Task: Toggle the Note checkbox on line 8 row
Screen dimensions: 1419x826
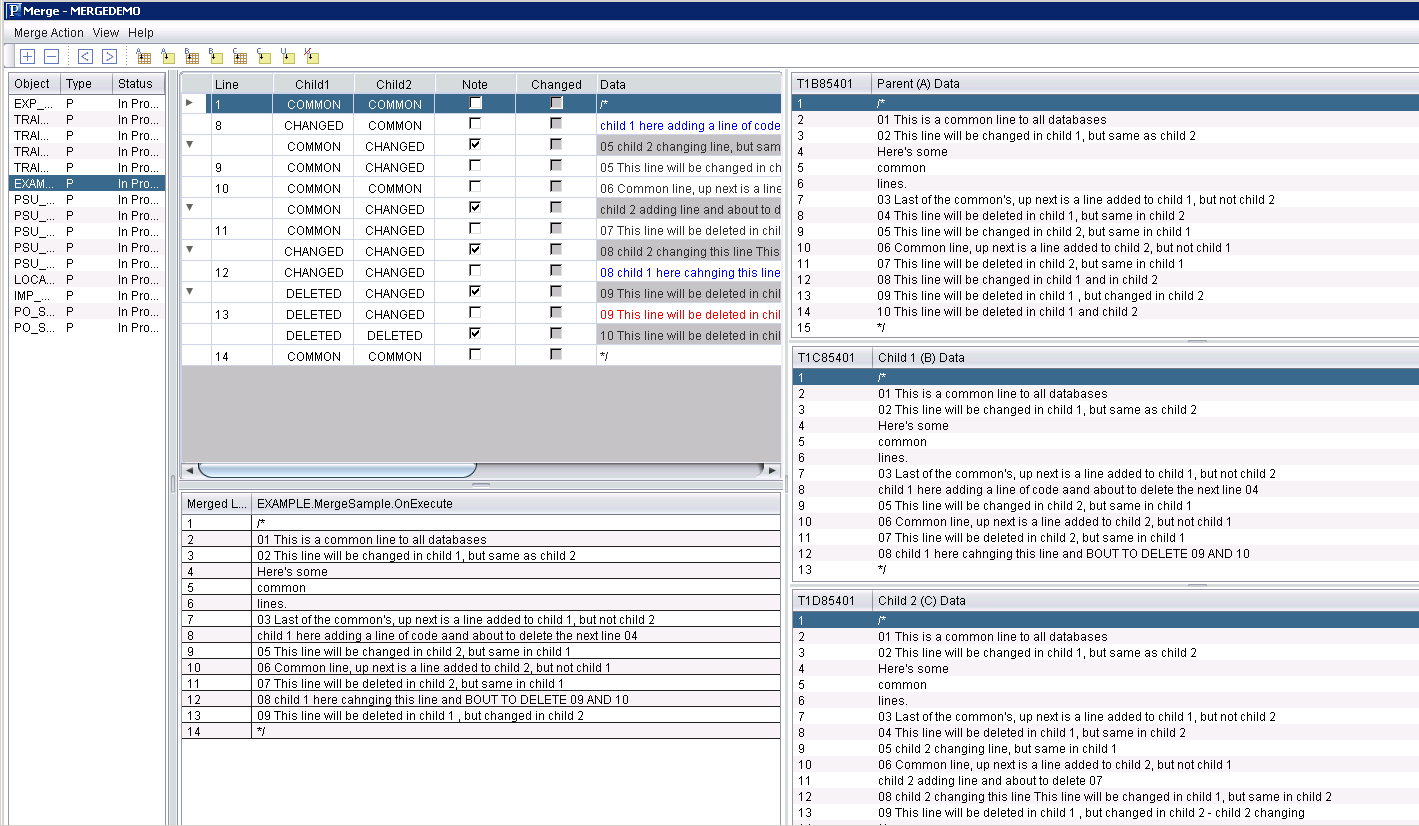Action: 475,124
